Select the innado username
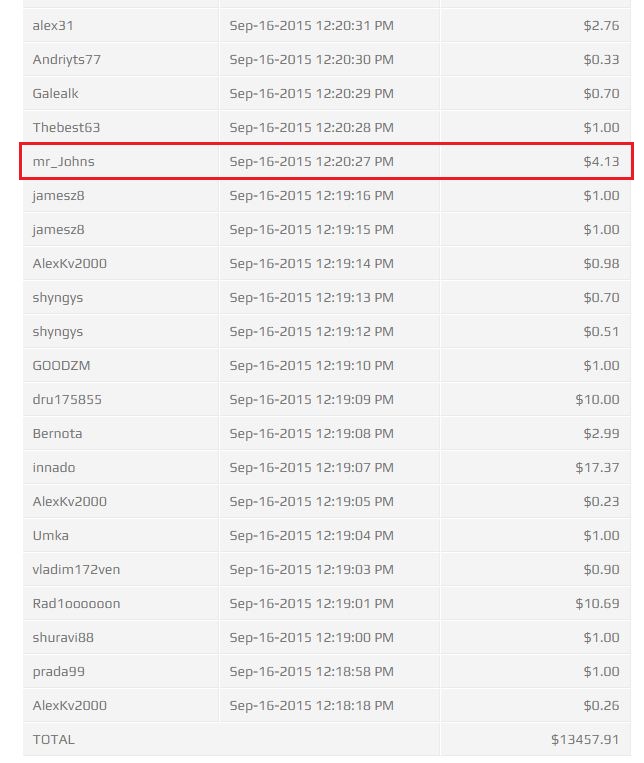644x763 pixels. coord(54,467)
